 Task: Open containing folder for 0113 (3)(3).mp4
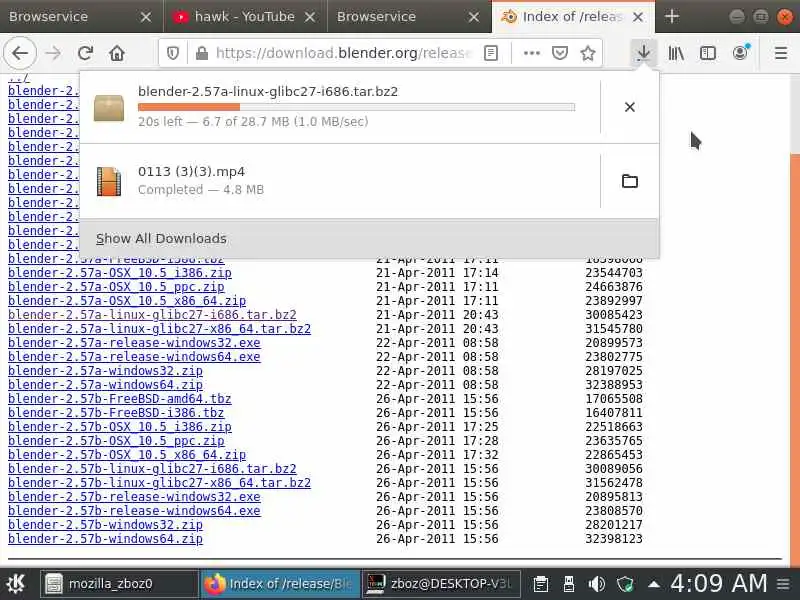[630, 181]
